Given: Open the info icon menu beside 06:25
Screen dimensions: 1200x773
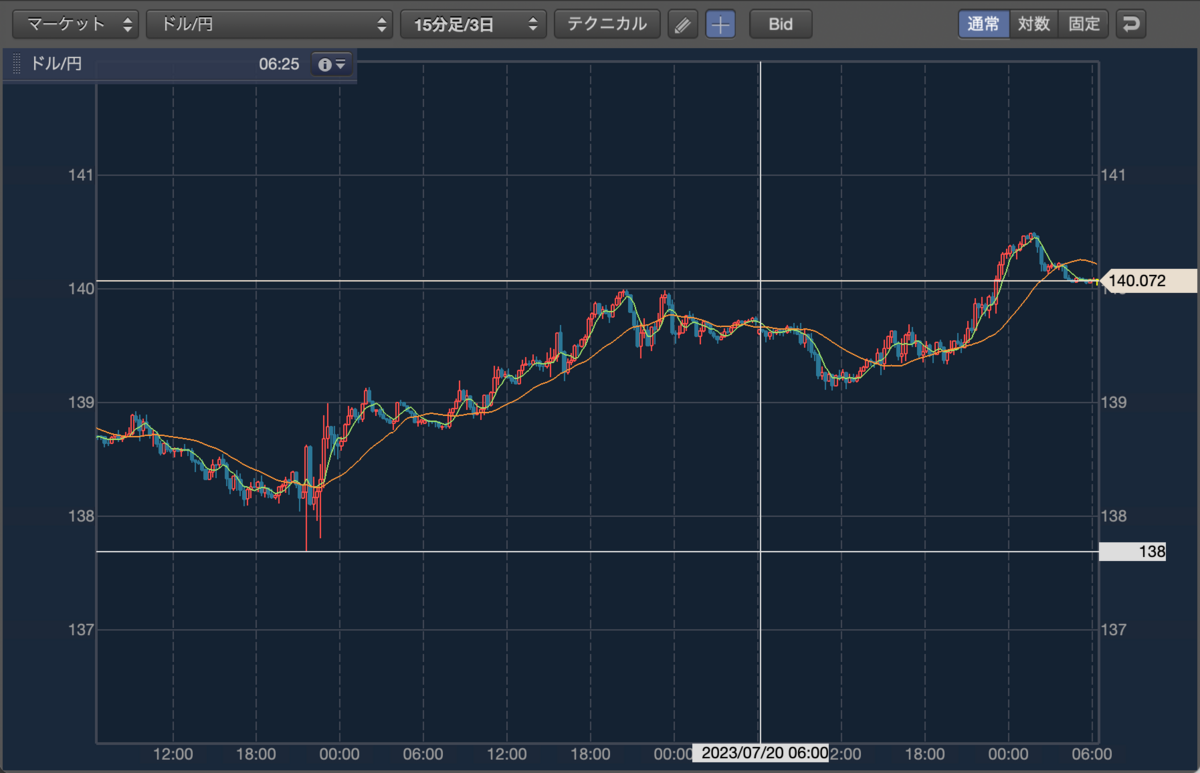Looking at the screenshot, I should point(331,64).
